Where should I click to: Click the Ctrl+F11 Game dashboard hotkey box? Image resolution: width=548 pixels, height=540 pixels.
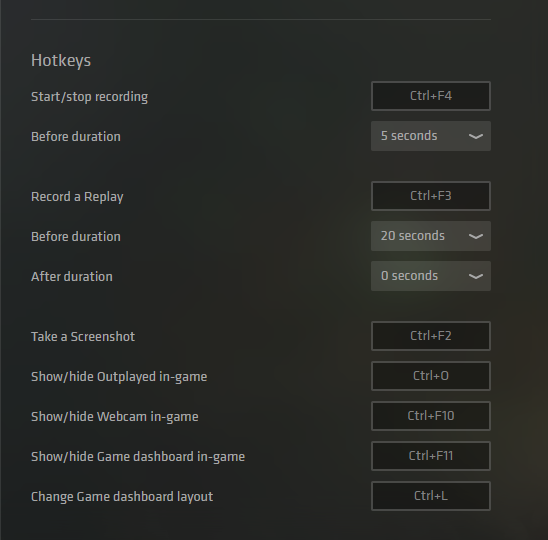coord(431,456)
